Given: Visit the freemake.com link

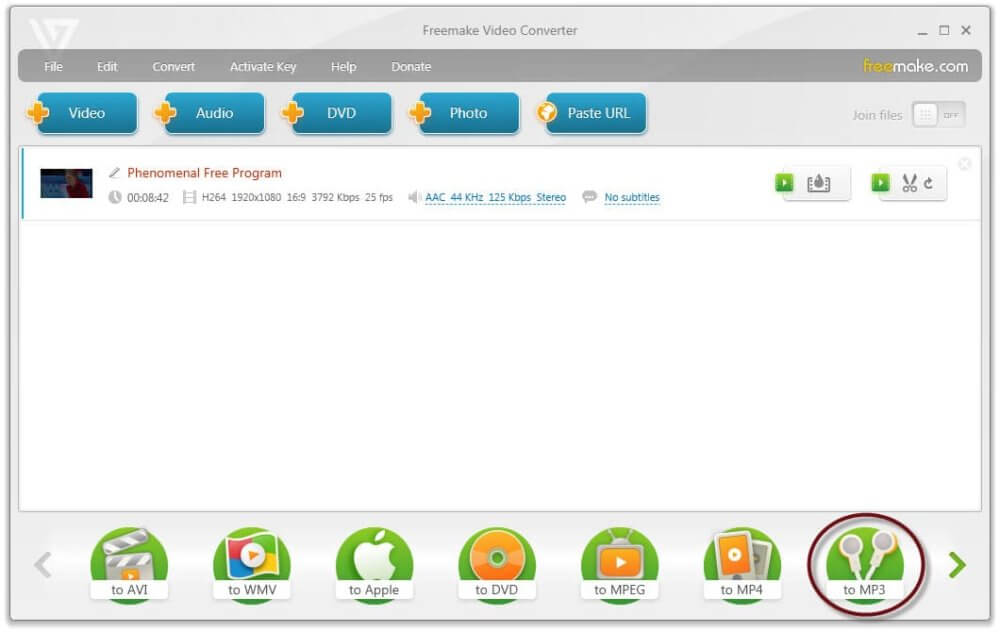Looking at the screenshot, I should point(915,66).
